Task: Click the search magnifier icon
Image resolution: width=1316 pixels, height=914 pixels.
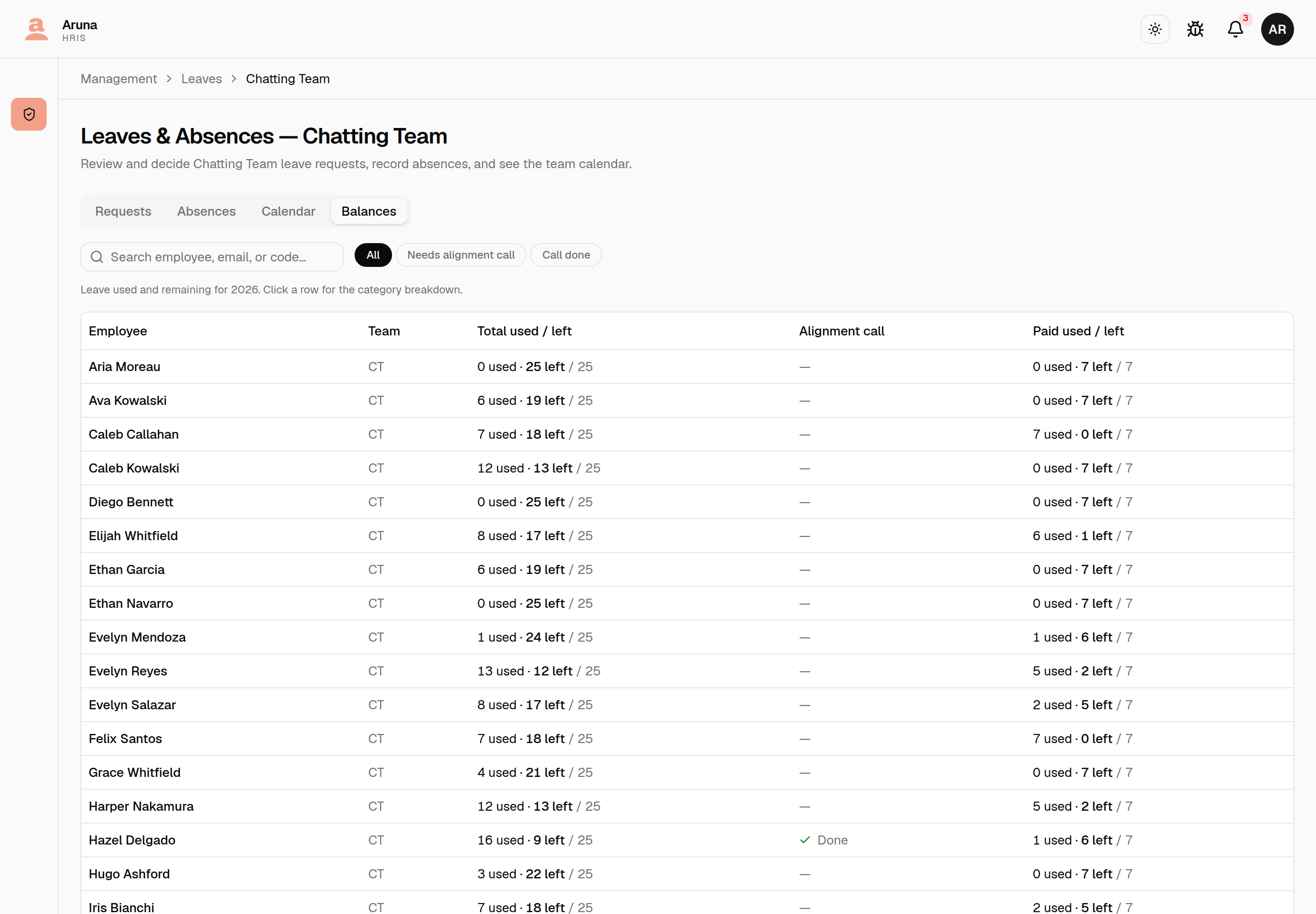Action: tap(97, 257)
